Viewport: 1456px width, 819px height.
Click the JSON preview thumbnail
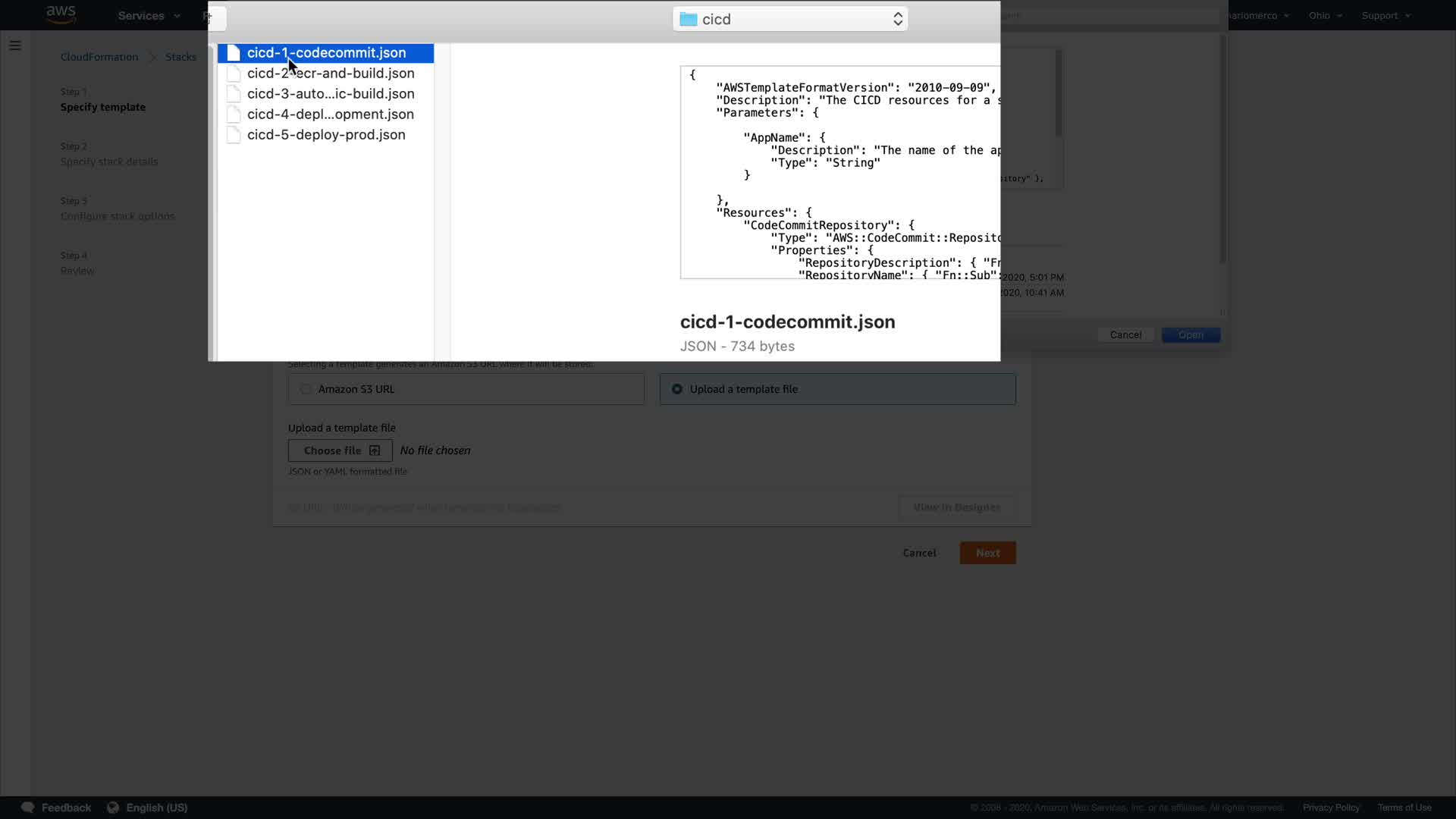[x=839, y=173]
